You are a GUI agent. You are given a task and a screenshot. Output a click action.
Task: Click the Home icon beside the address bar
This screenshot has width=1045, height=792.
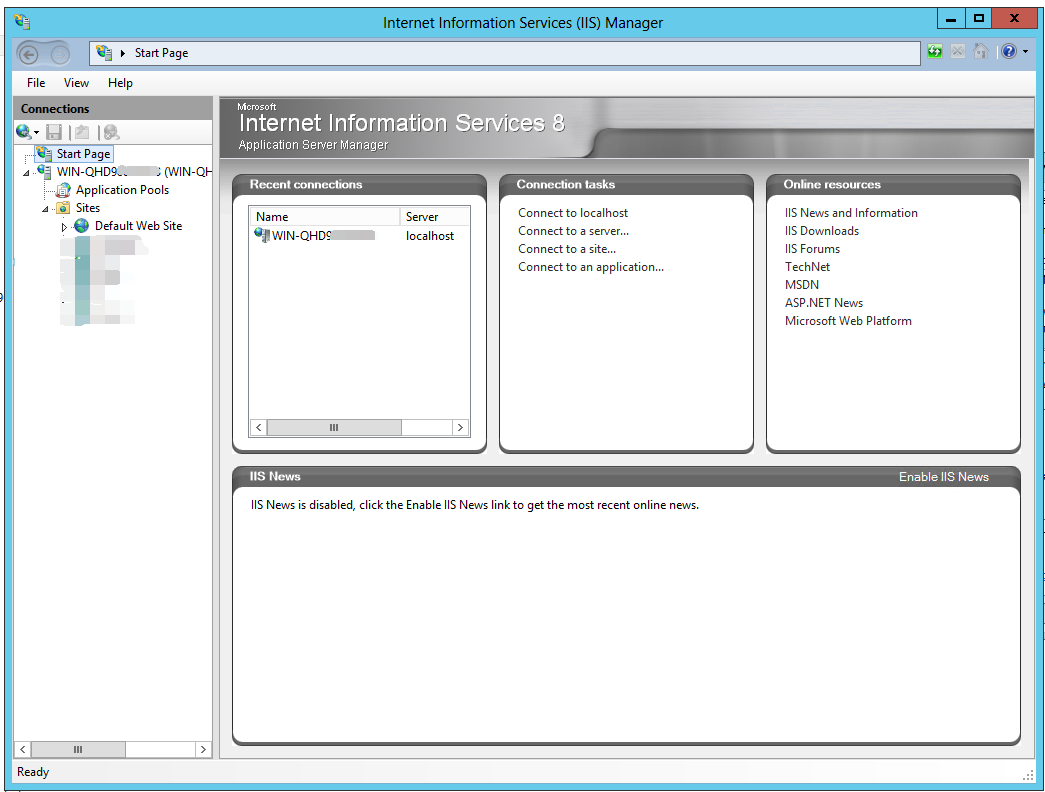981,52
